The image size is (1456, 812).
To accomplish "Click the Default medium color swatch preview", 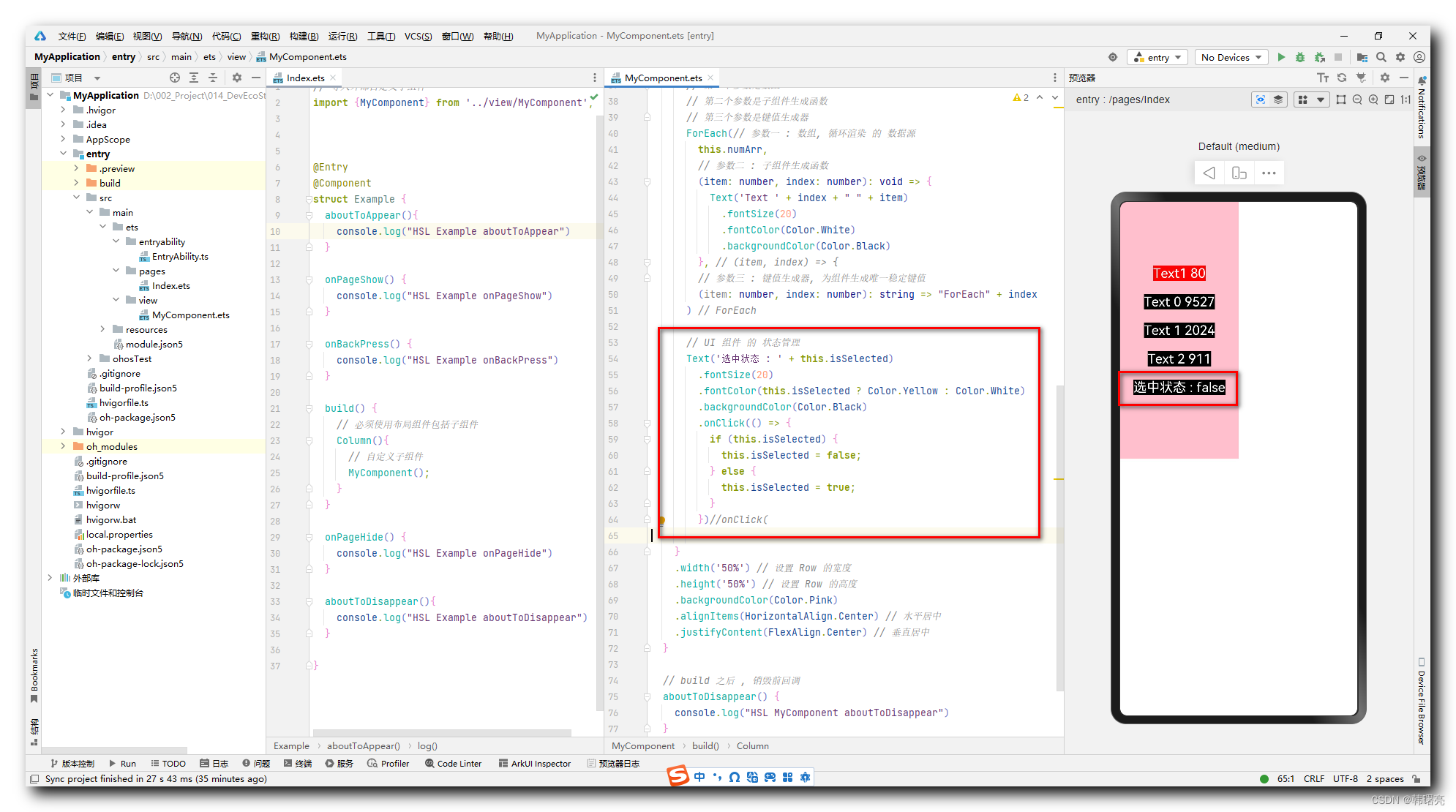I will 1240,147.
